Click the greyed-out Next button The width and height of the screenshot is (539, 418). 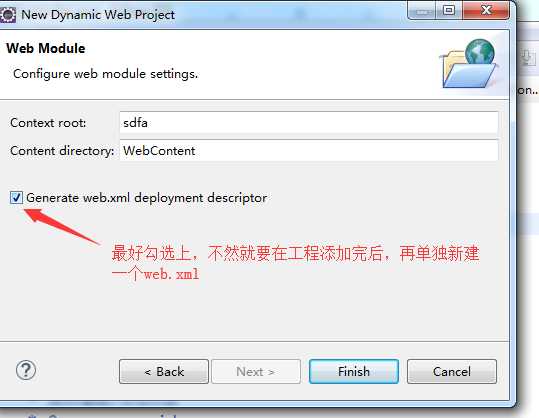[x=256, y=372]
